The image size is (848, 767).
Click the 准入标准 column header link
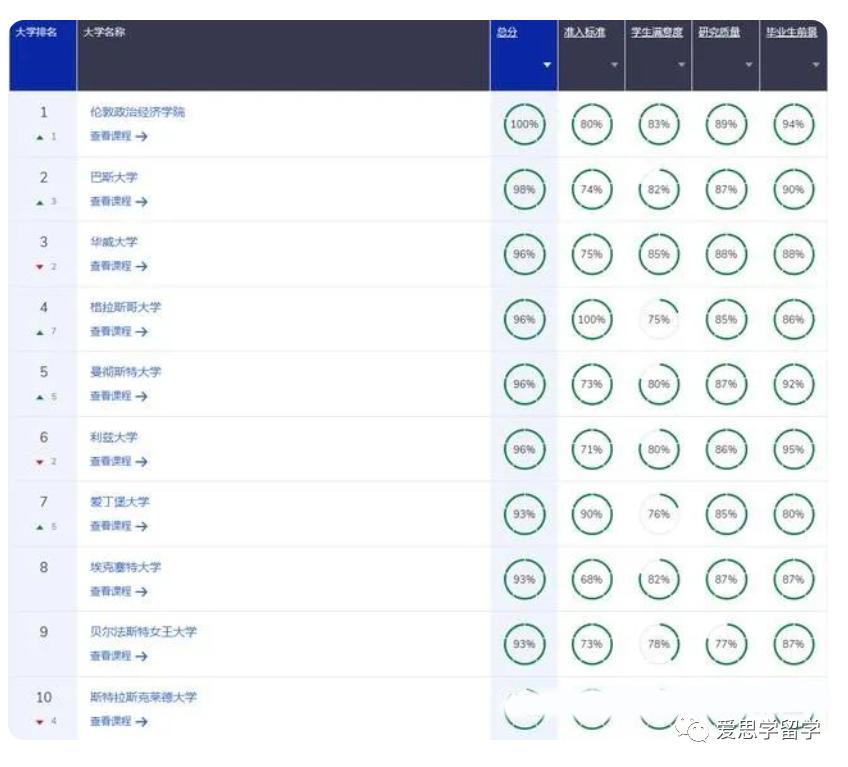point(585,32)
